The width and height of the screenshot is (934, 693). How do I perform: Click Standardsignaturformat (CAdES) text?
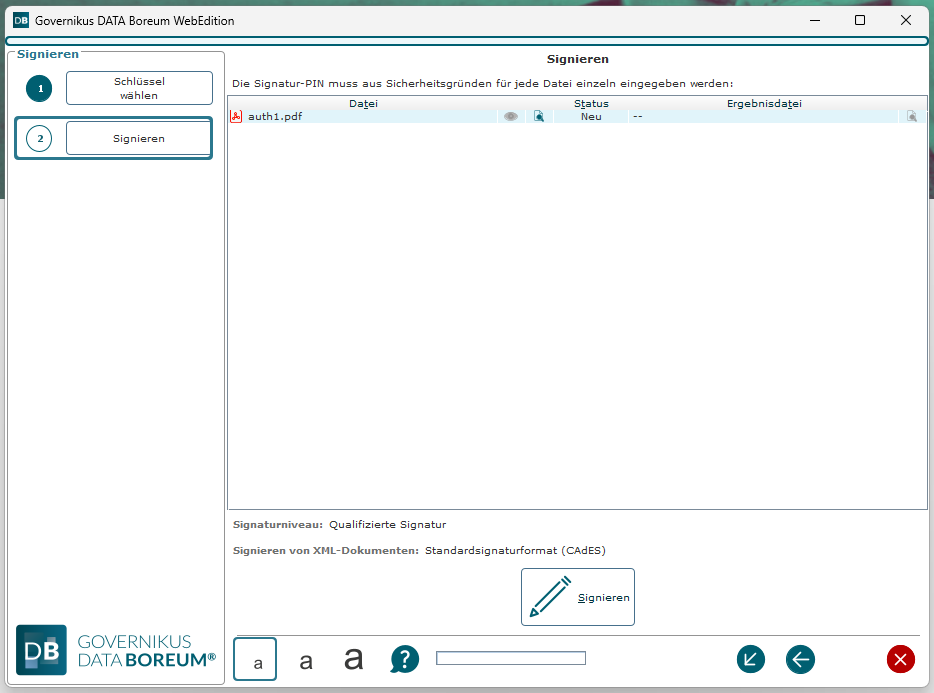(515, 551)
